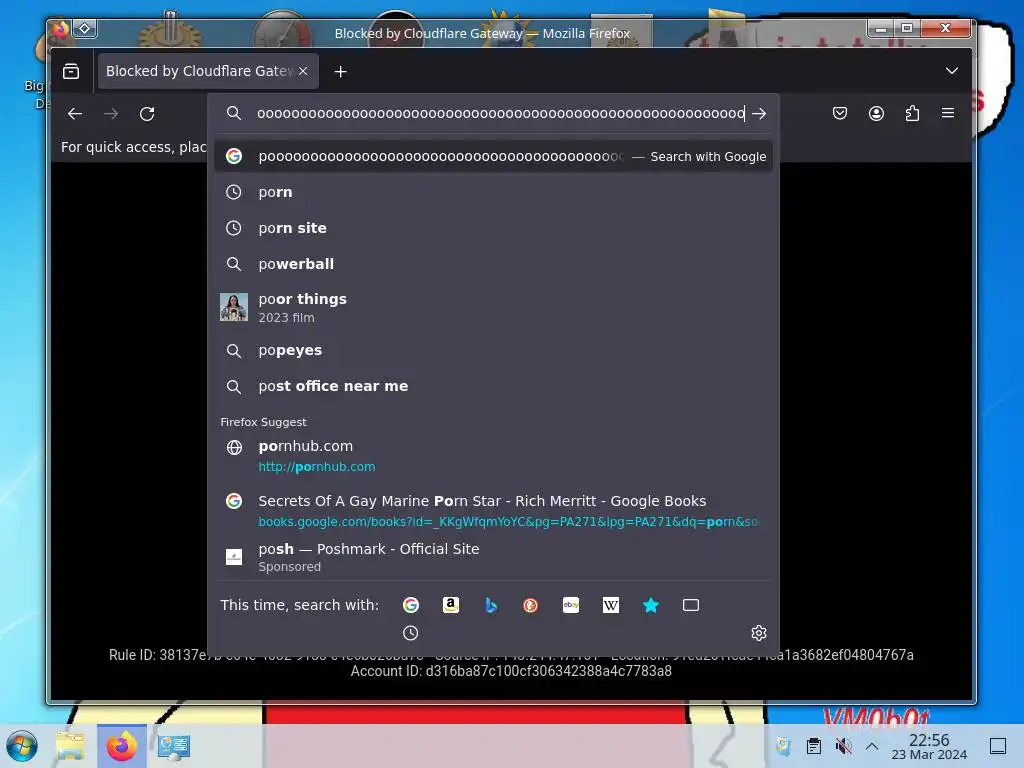Viewport: 1024px width, 768px height.
Task: Open the taskbar clock showing 22:56
Action: 929,746
